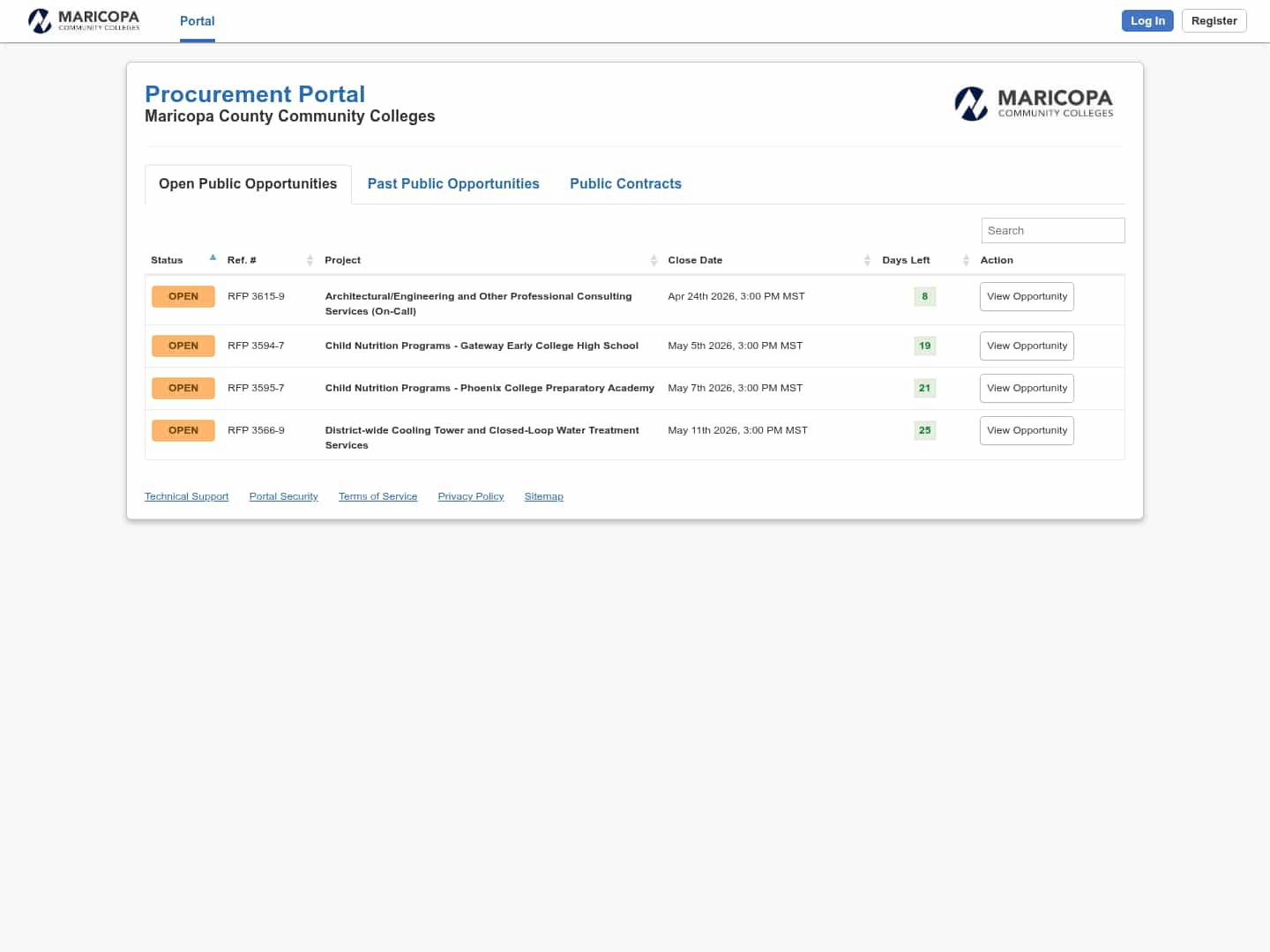Open the Privacy Policy footer link

(471, 496)
